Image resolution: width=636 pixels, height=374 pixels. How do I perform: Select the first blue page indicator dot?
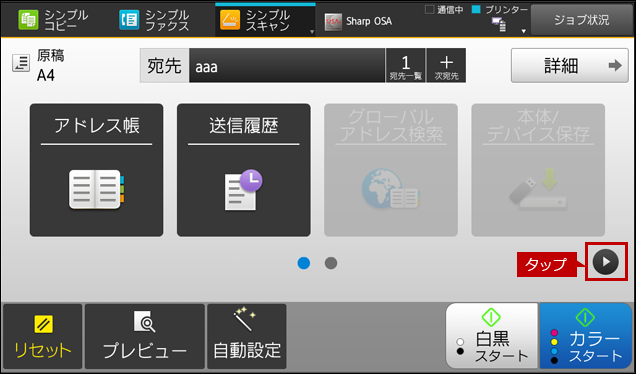304,263
